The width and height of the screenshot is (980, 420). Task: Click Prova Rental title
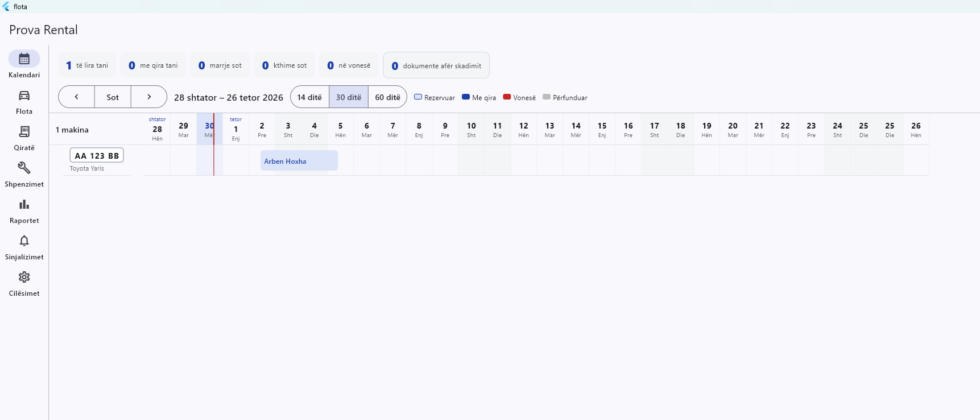[43, 30]
